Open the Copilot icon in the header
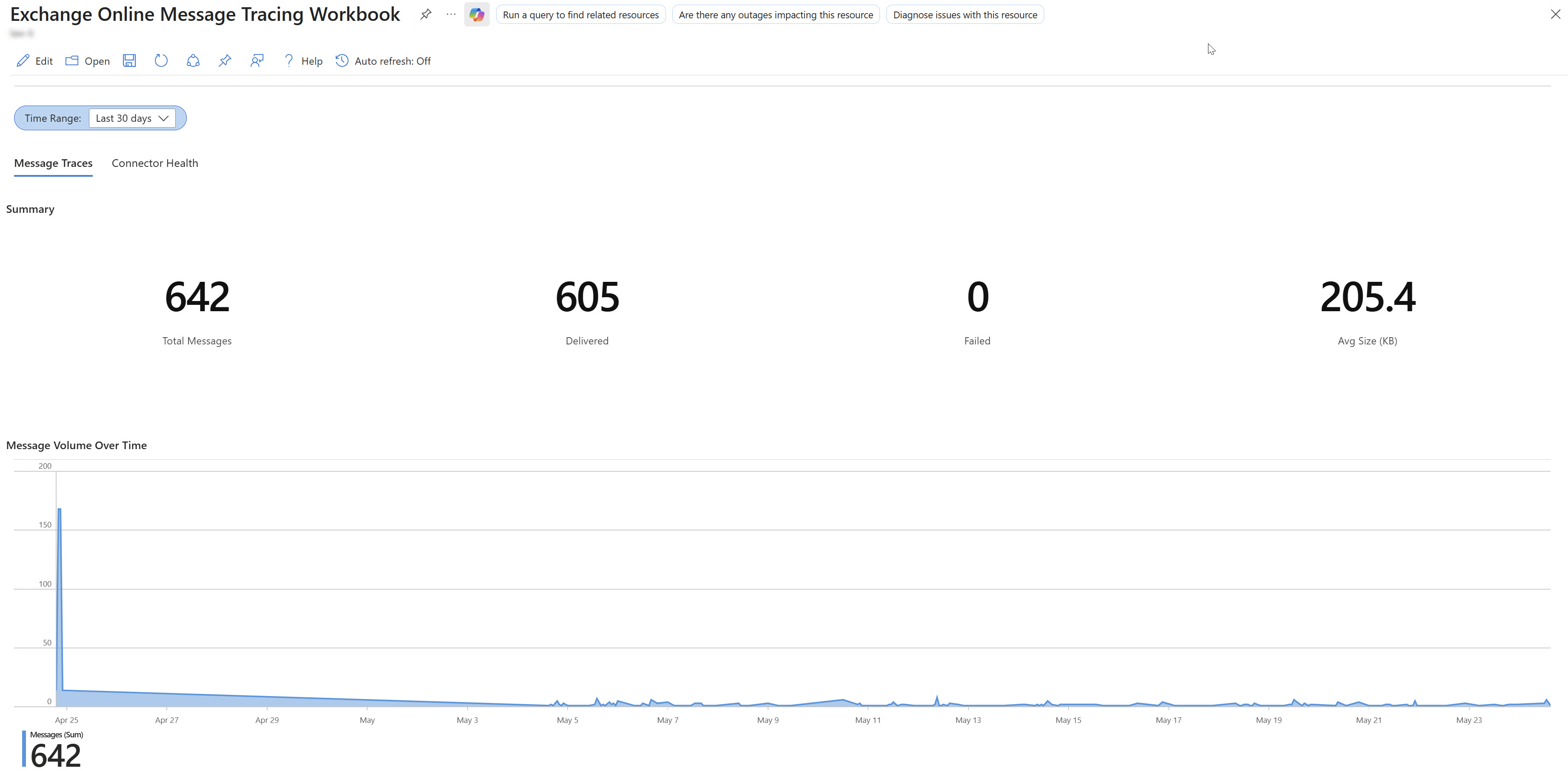 [x=477, y=14]
